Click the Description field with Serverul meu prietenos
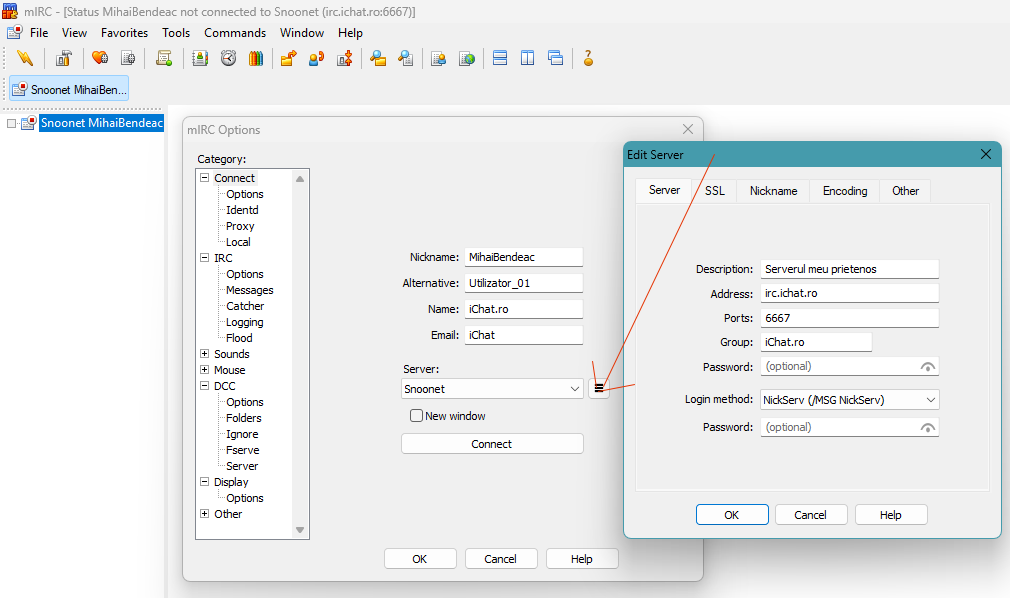Image resolution: width=1010 pixels, height=598 pixels. click(x=850, y=269)
